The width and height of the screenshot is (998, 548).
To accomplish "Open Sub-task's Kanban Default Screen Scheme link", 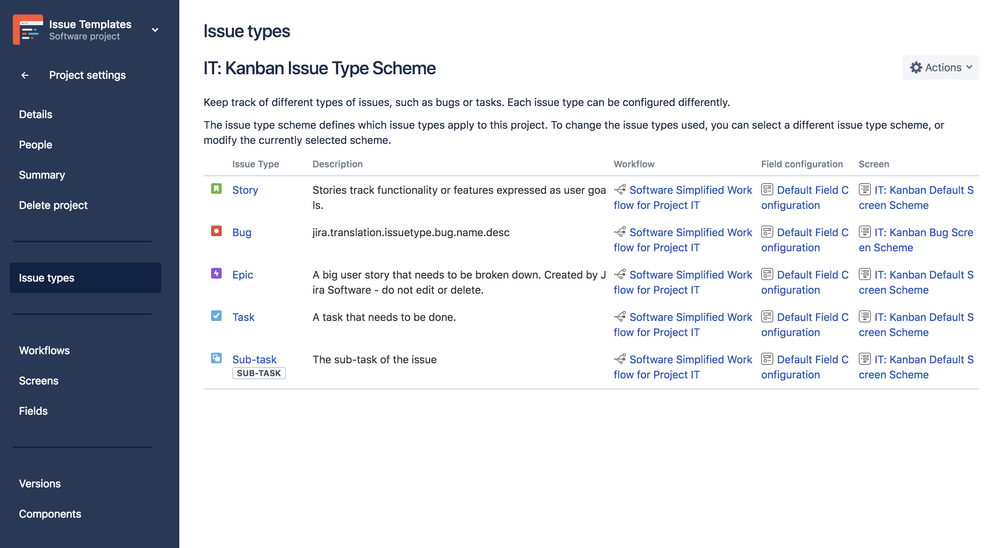I will pyautogui.click(x=917, y=367).
